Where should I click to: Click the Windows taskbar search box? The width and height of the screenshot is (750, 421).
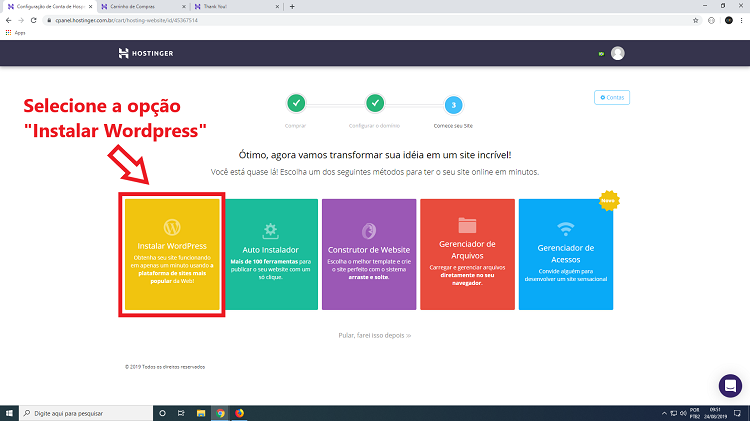coord(86,413)
